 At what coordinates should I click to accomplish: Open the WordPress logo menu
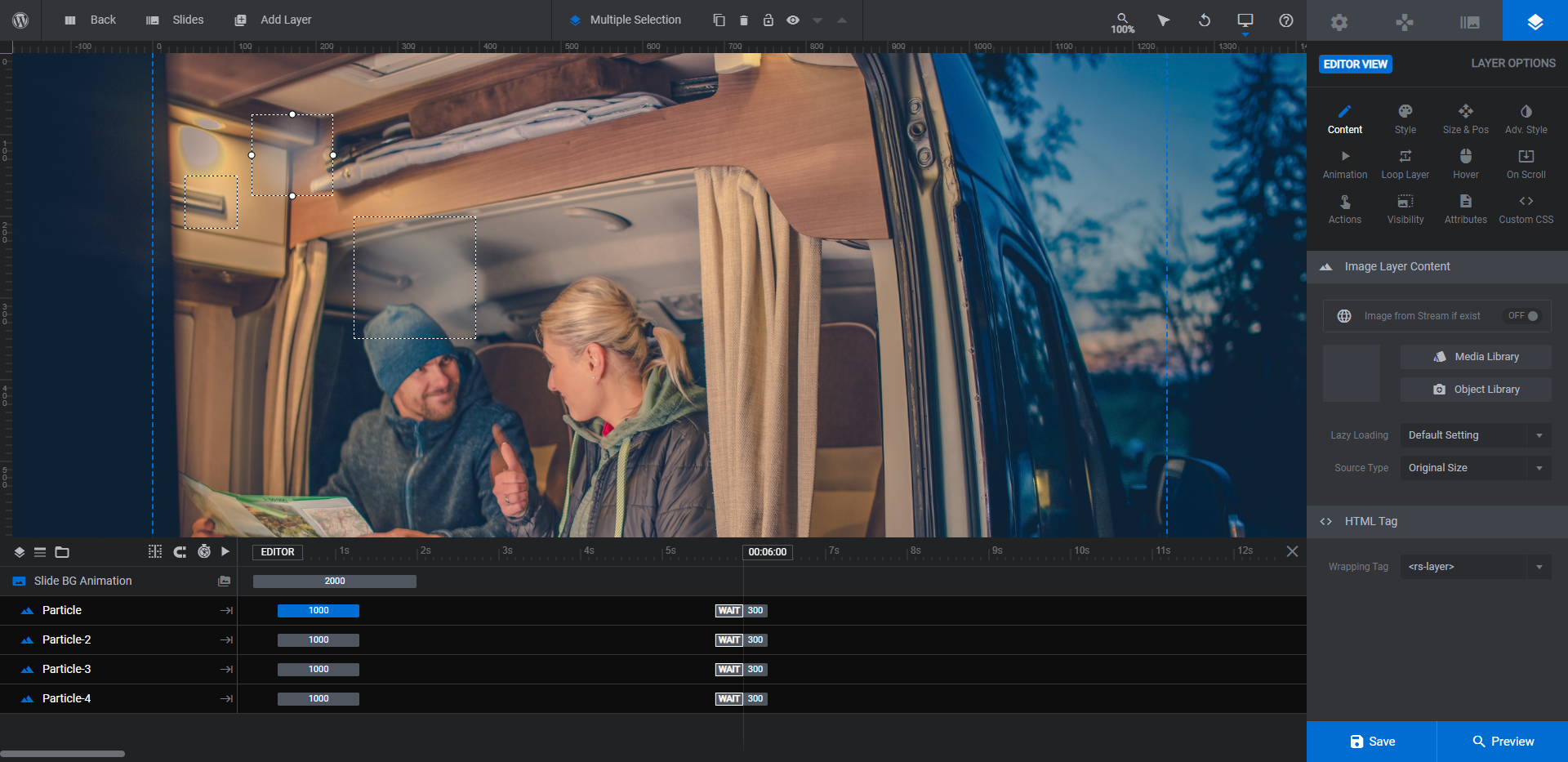[20, 20]
